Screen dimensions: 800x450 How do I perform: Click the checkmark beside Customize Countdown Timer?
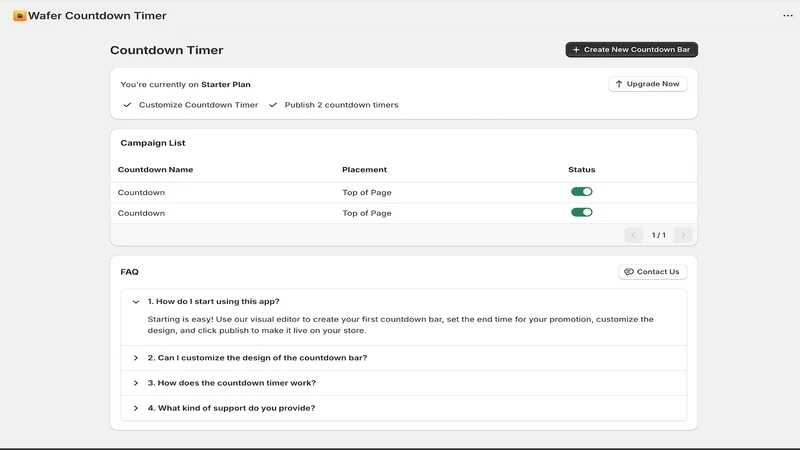tap(127, 105)
